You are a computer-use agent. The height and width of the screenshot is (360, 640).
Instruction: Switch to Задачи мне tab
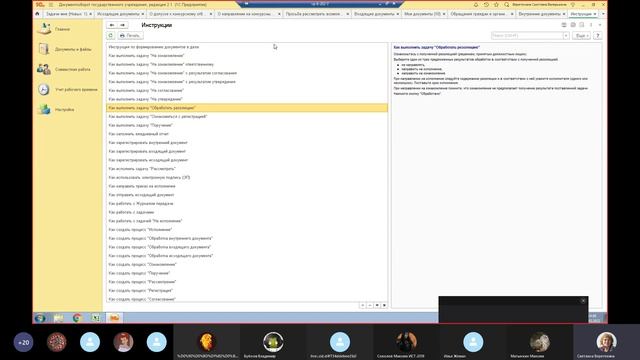67,14
